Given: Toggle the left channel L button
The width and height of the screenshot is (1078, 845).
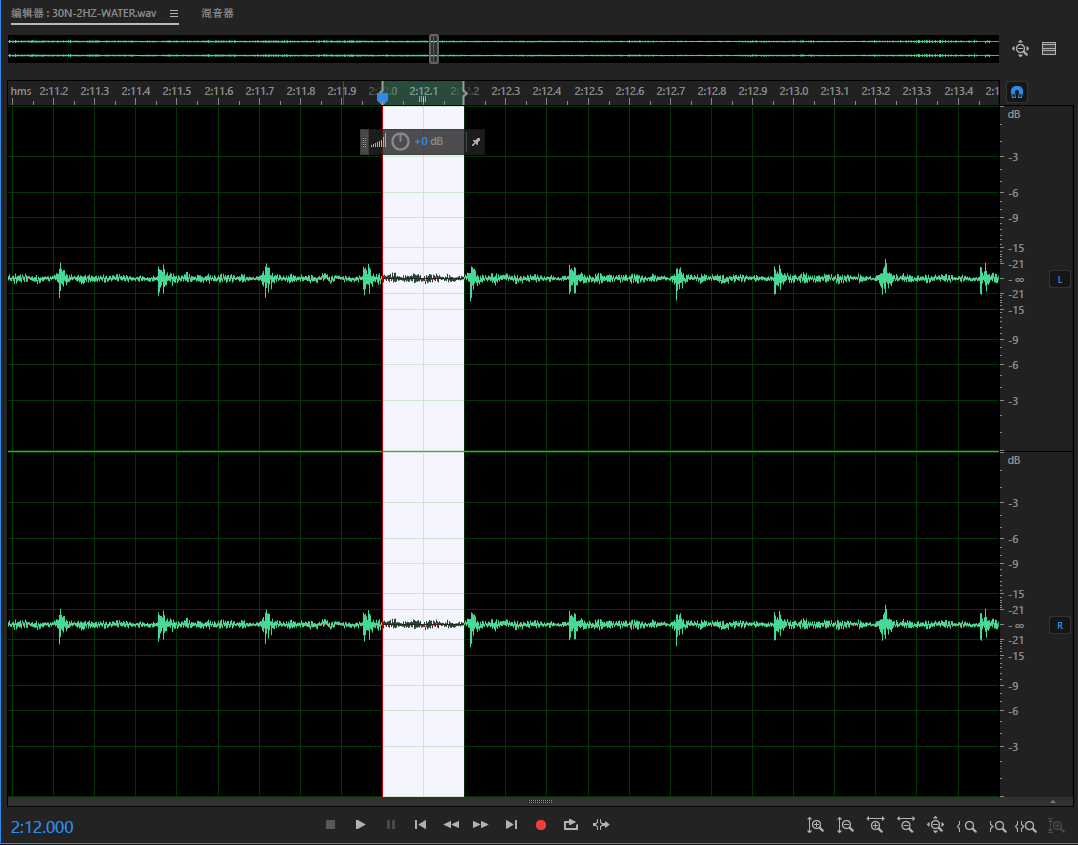Looking at the screenshot, I should coord(1060,280).
